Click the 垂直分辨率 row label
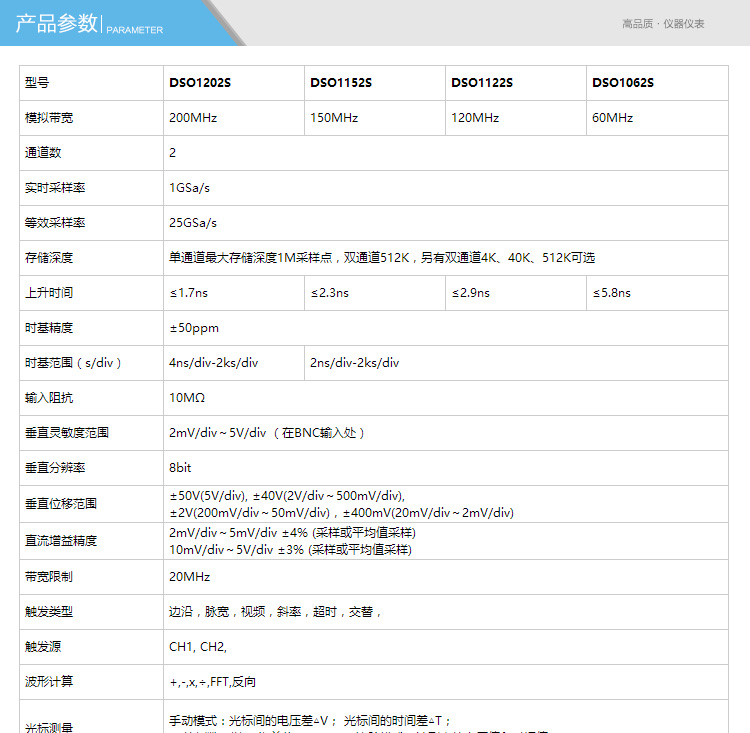750x733 pixels. tap(55, 468)
